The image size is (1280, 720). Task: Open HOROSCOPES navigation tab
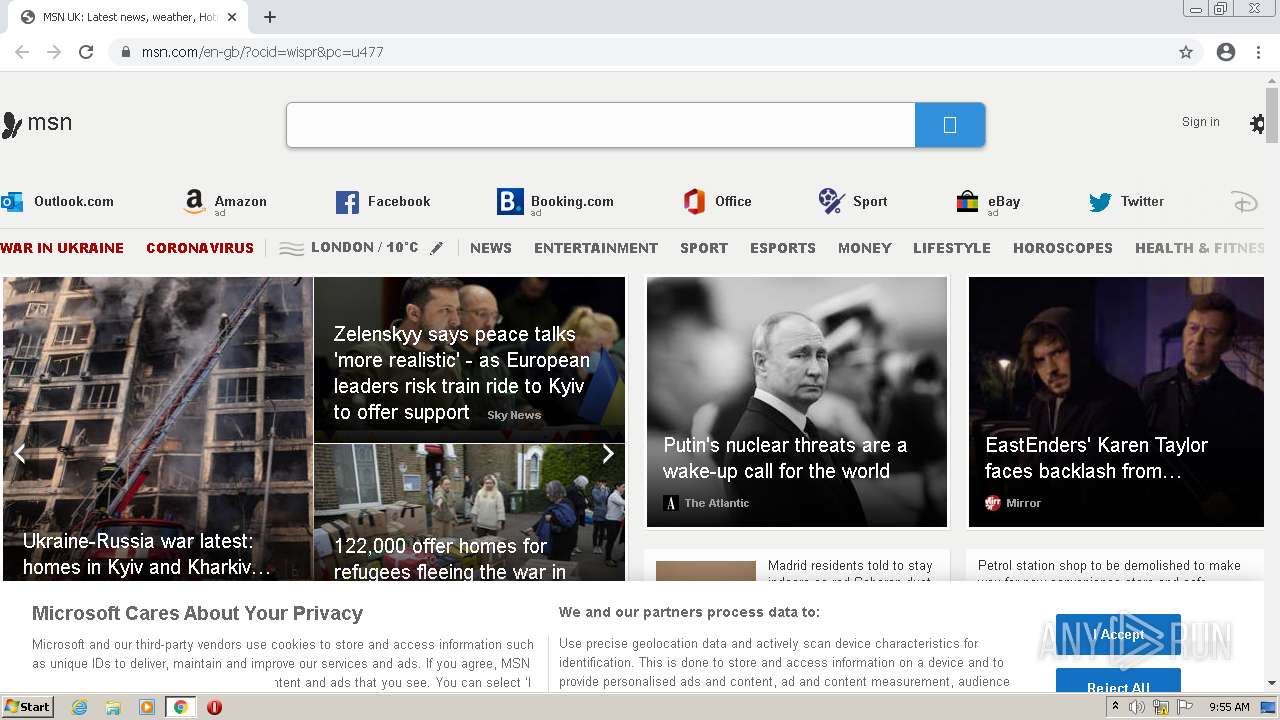coord(1063,248)
